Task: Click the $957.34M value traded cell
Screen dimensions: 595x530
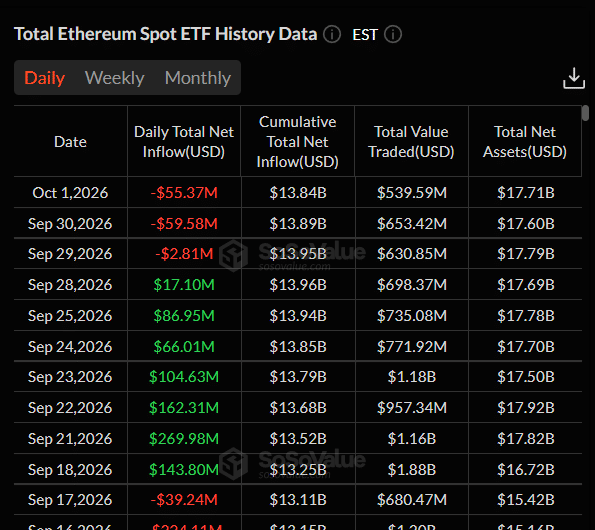Action: pyautogui.click(x=412, y=407)
